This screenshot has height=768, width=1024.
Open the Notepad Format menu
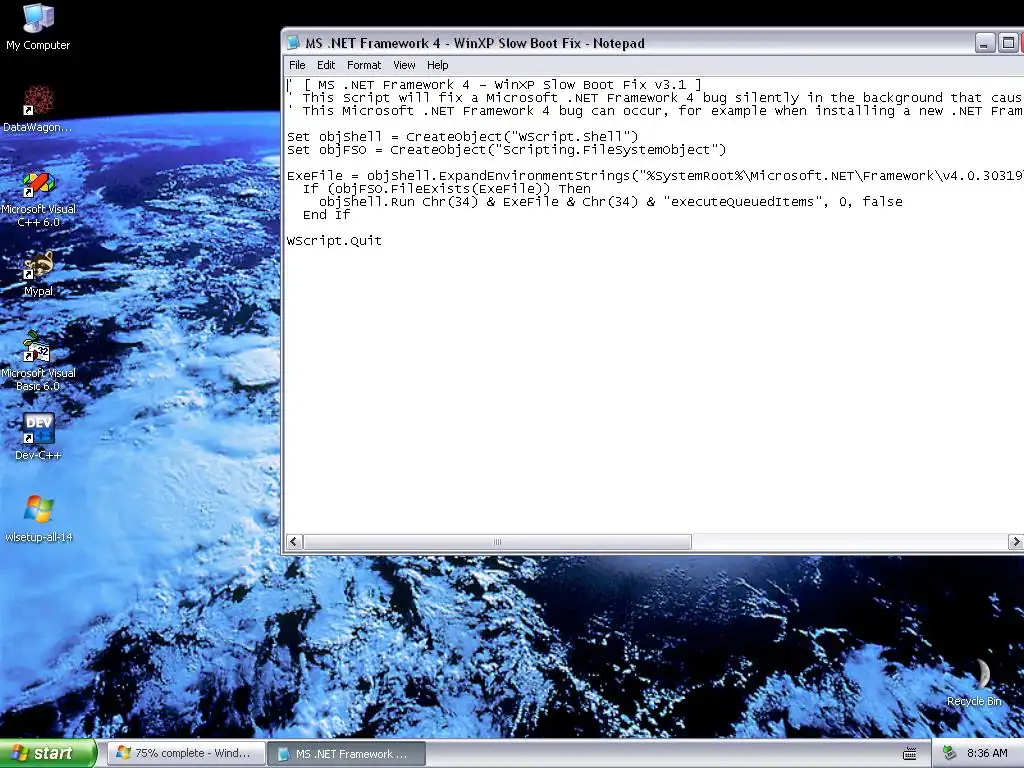[x=364, y=65]
